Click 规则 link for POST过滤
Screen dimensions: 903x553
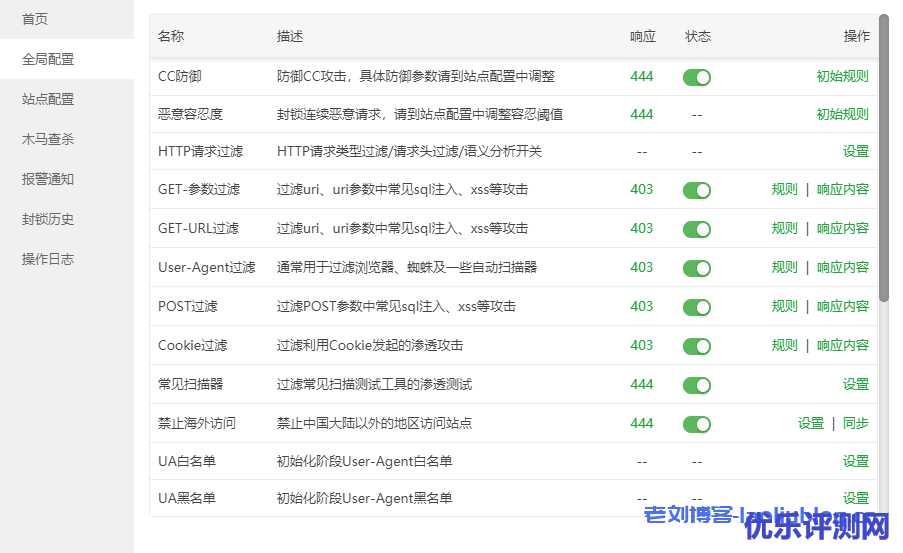pos(784,306)
